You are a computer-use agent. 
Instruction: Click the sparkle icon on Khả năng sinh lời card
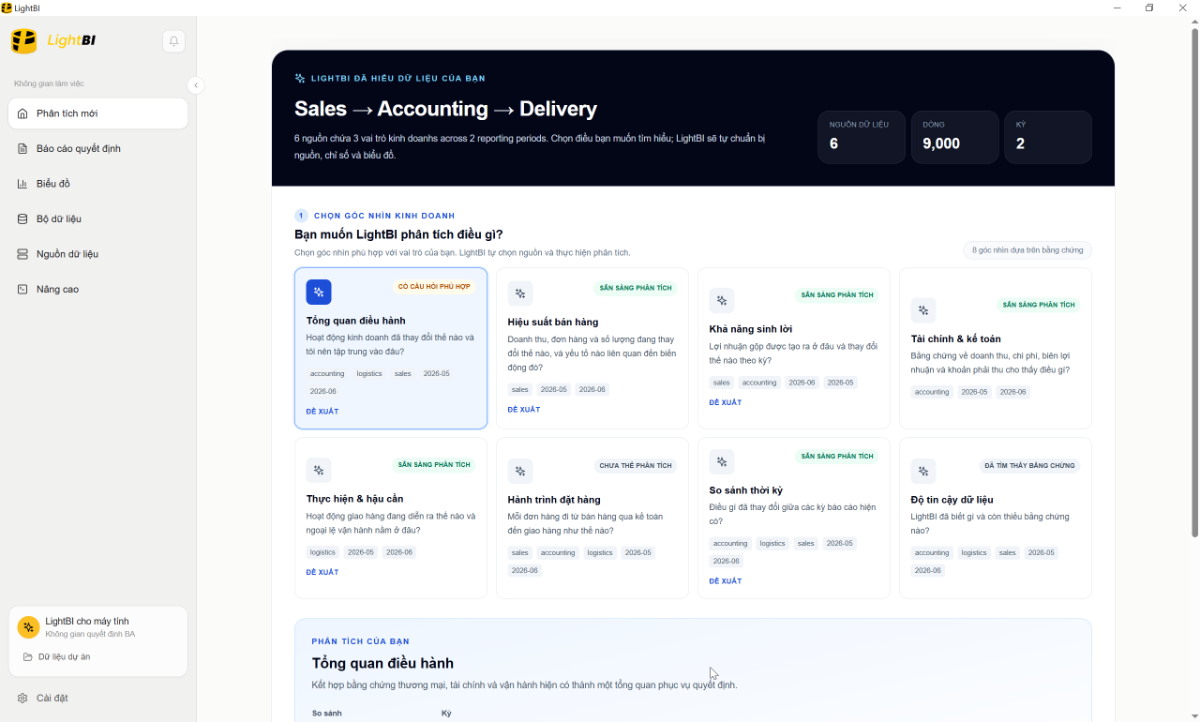coord(722,300)
